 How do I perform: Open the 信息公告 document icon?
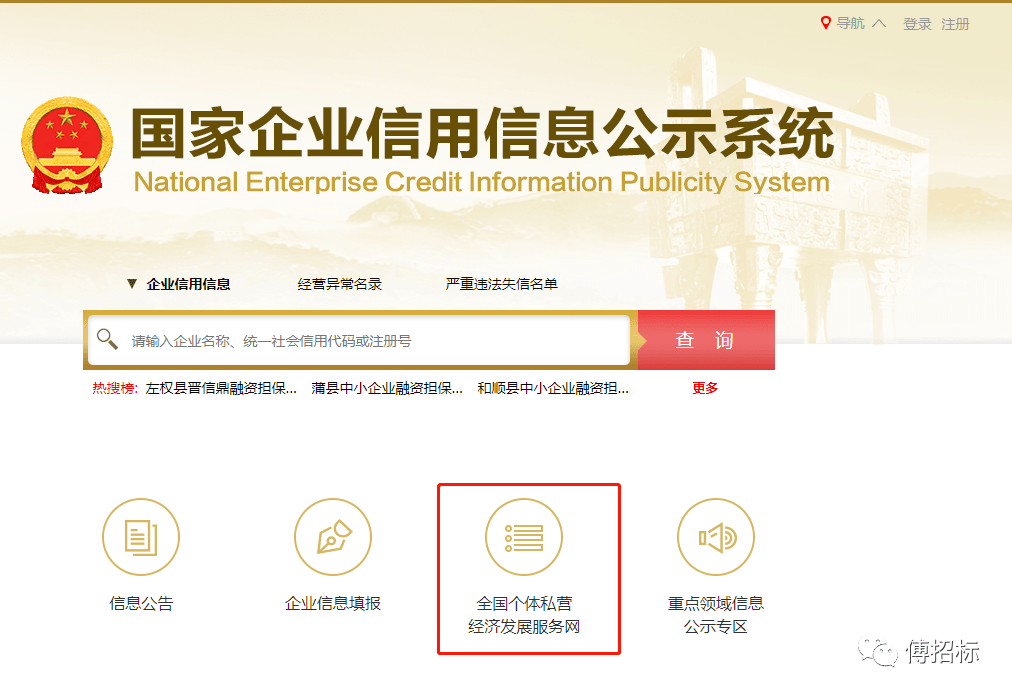point(141,537)
